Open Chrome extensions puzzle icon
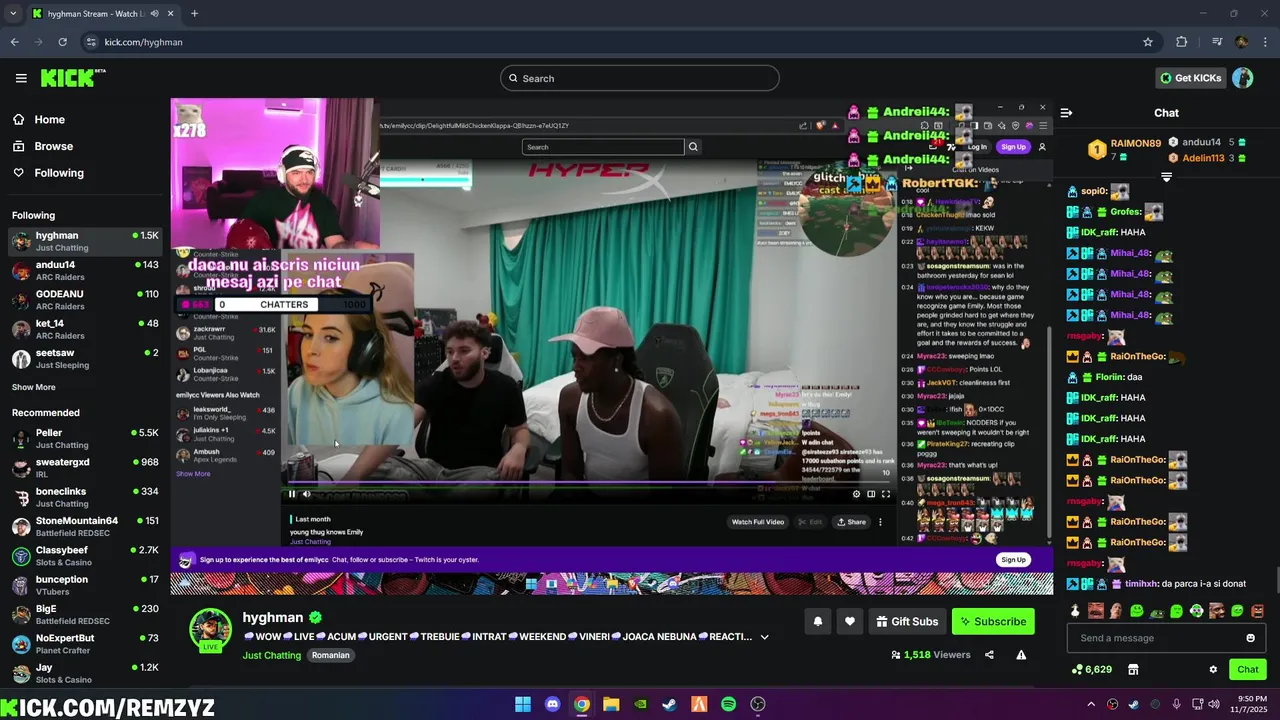The width and height of the screenshot is (1280, 720). coord(1182,42)
